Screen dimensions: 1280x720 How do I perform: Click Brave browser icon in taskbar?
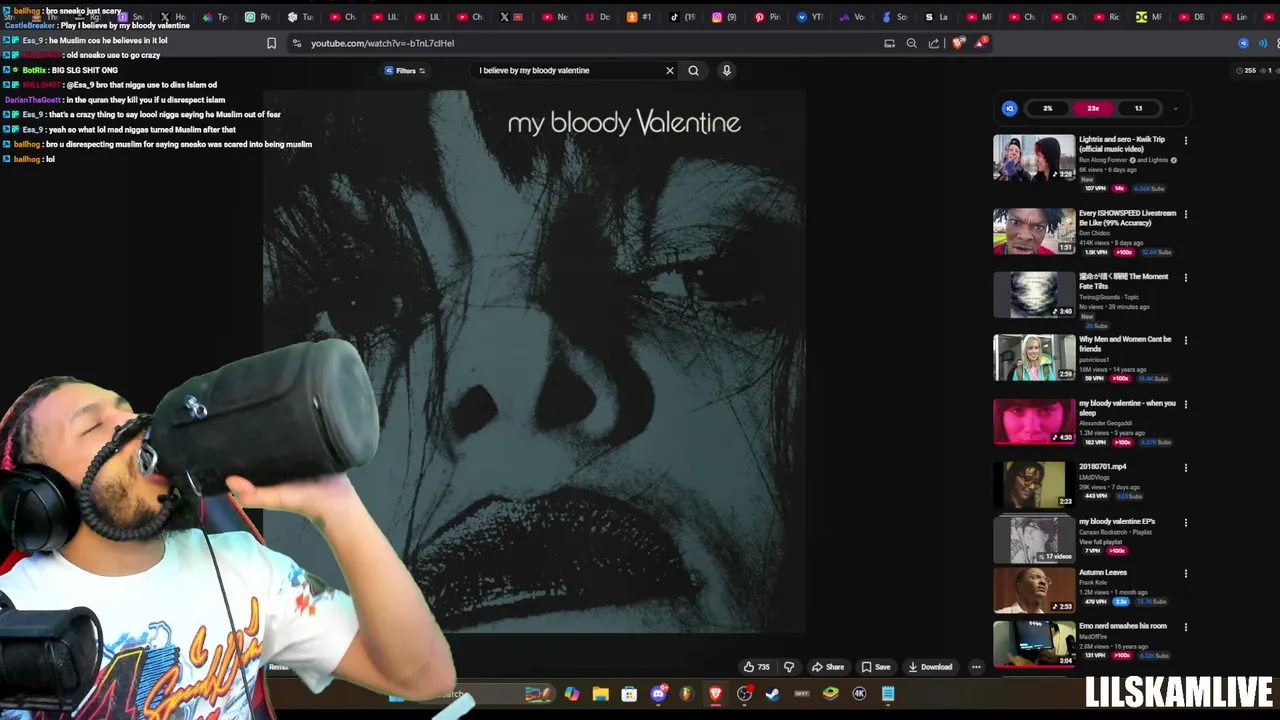pyautogui.click(x=715, y=694)
